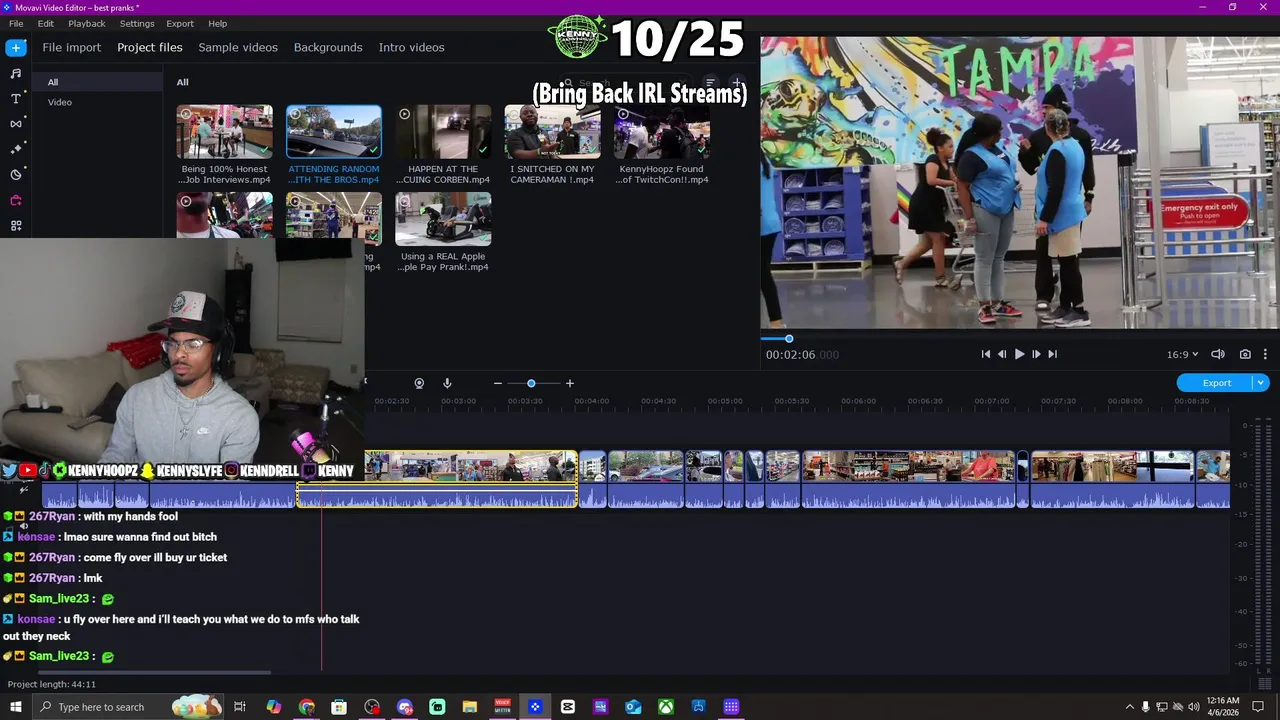Mute preview using the volume speaker icon

point(1218,354)
